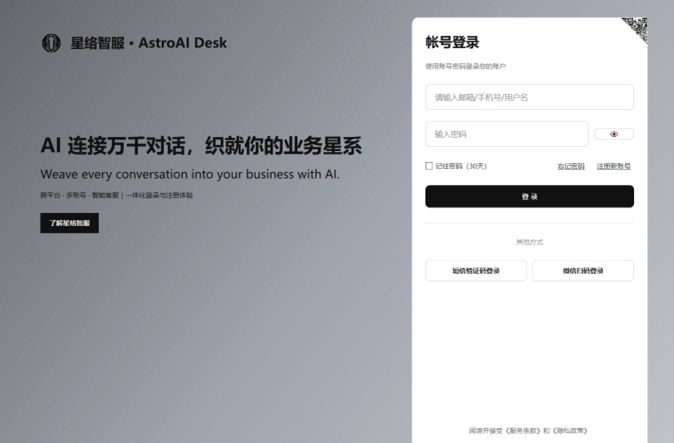Switch to QR code login corner icon
Screen dimensions: 674x443
pos(637,27)
